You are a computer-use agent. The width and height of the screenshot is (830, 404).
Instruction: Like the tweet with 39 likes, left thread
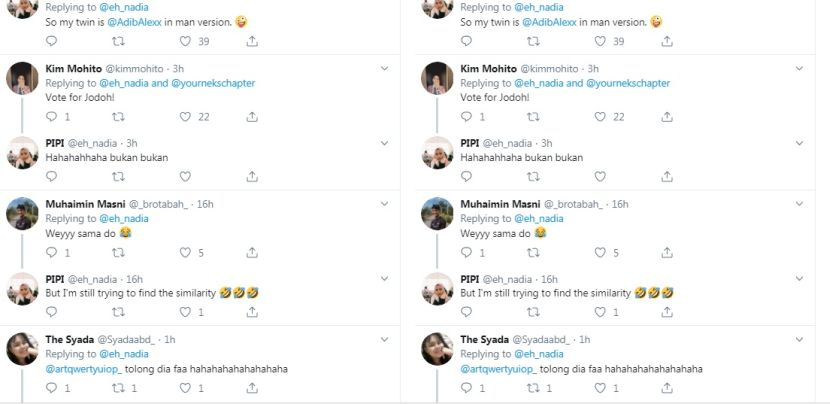185,41
